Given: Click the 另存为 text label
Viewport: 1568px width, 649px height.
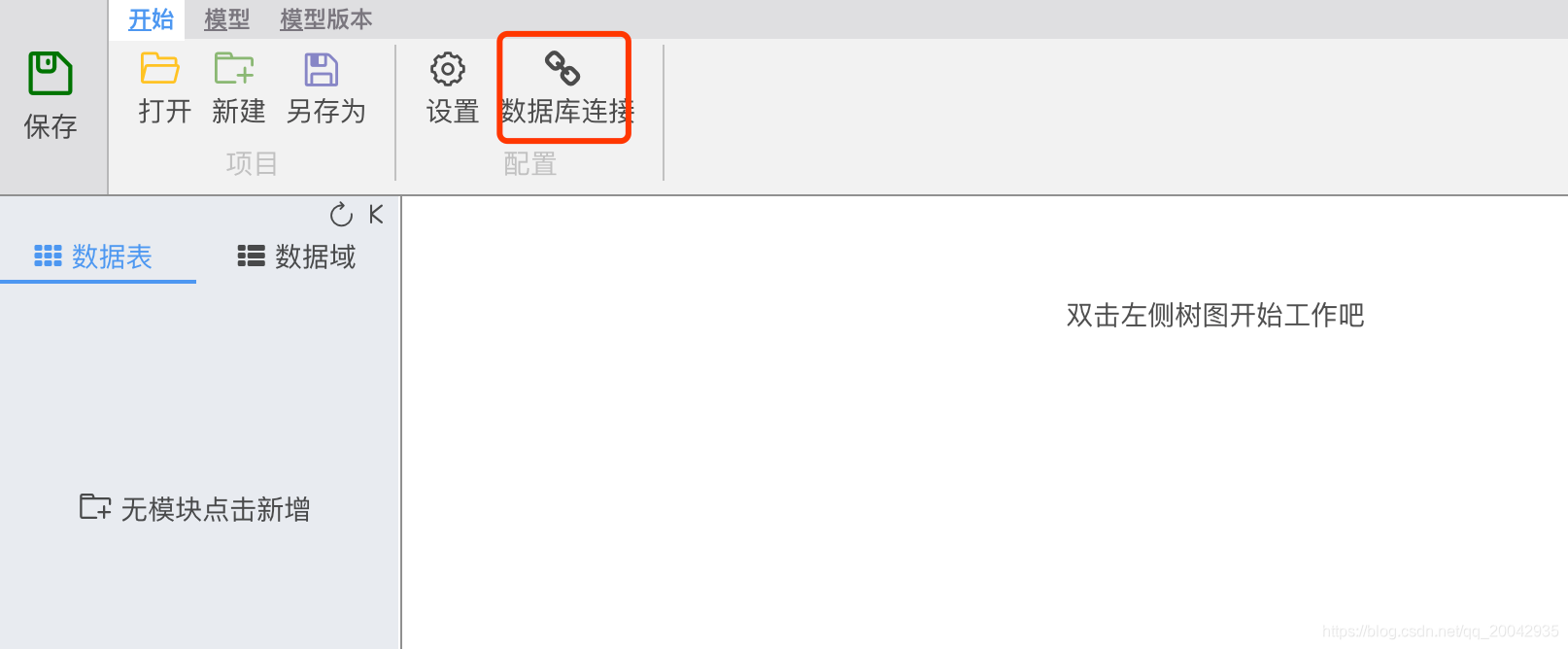Looking at the screenshot, I should pyautogui.click(x=326, y=112).
